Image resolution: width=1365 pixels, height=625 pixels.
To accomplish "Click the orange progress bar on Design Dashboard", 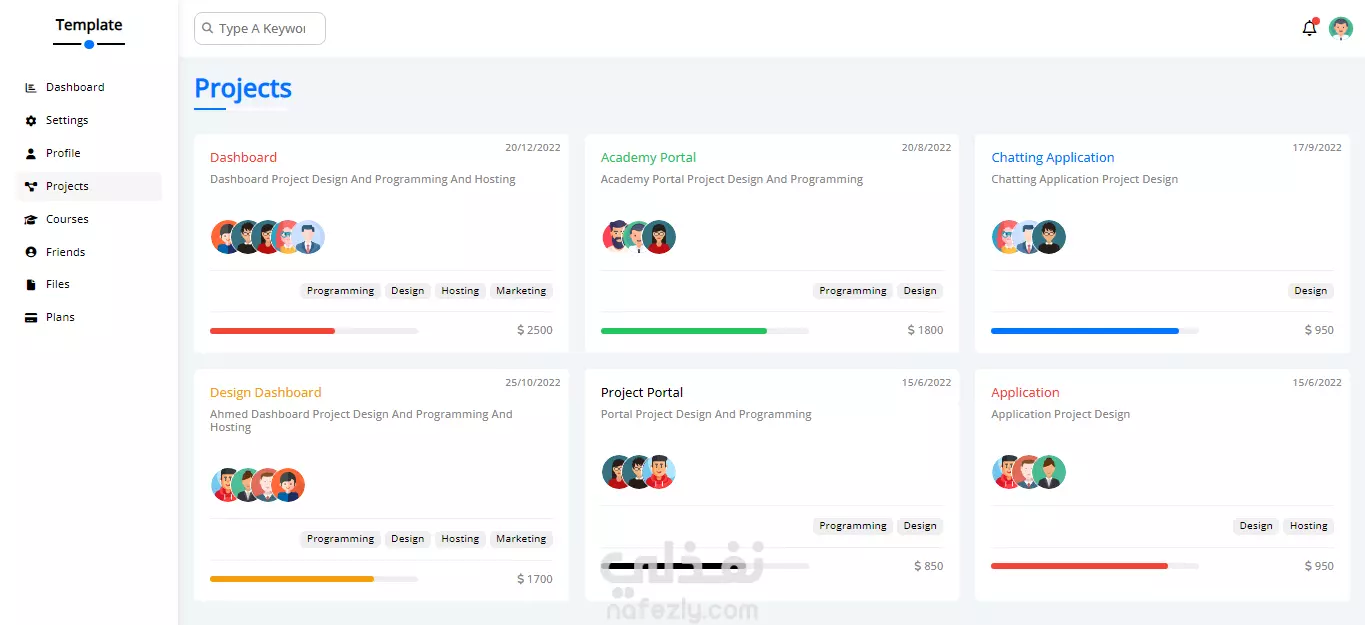I will pyautogui.click(x=291, y=578).
